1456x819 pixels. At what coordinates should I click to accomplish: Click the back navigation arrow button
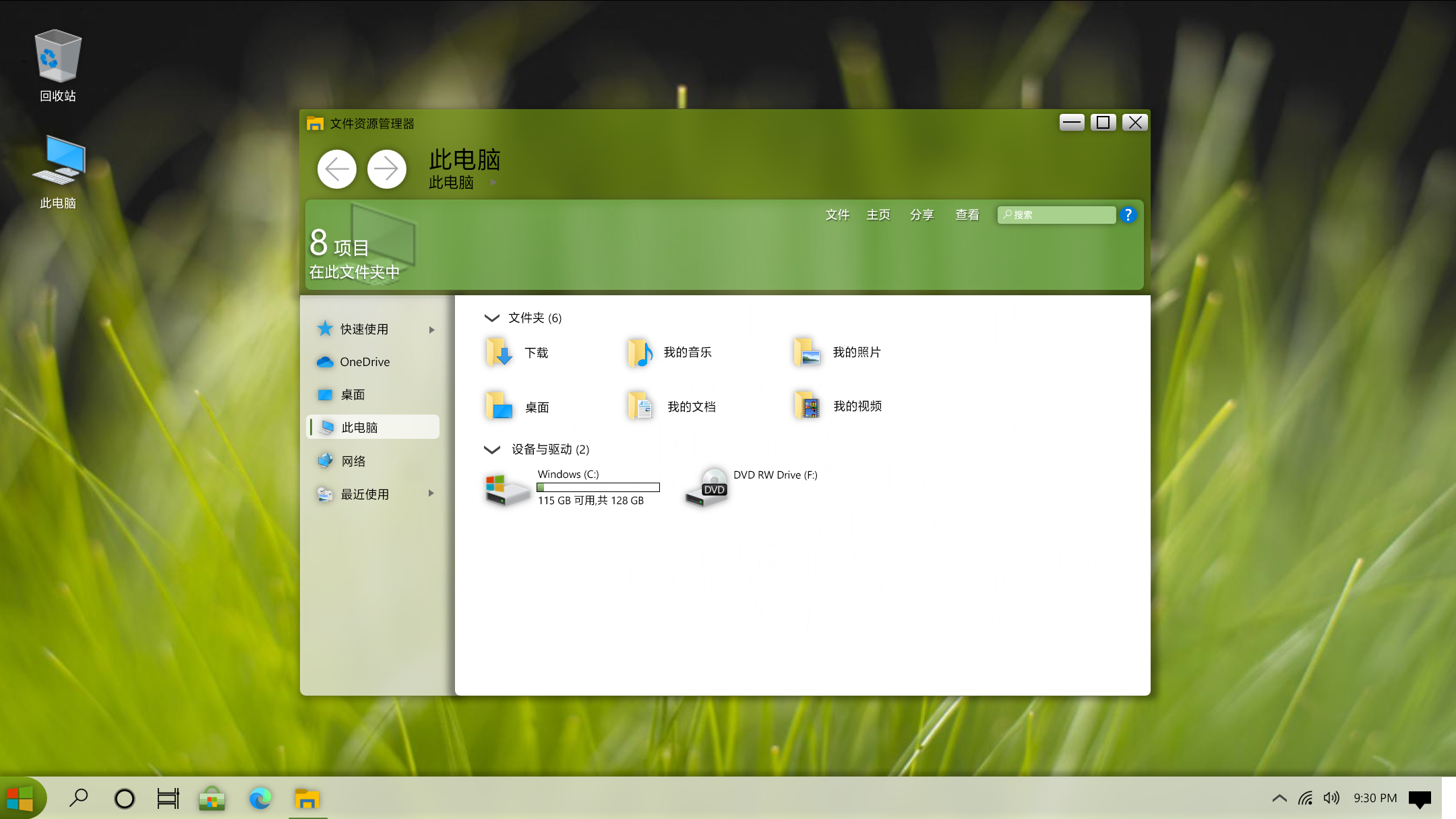[337, 169]
